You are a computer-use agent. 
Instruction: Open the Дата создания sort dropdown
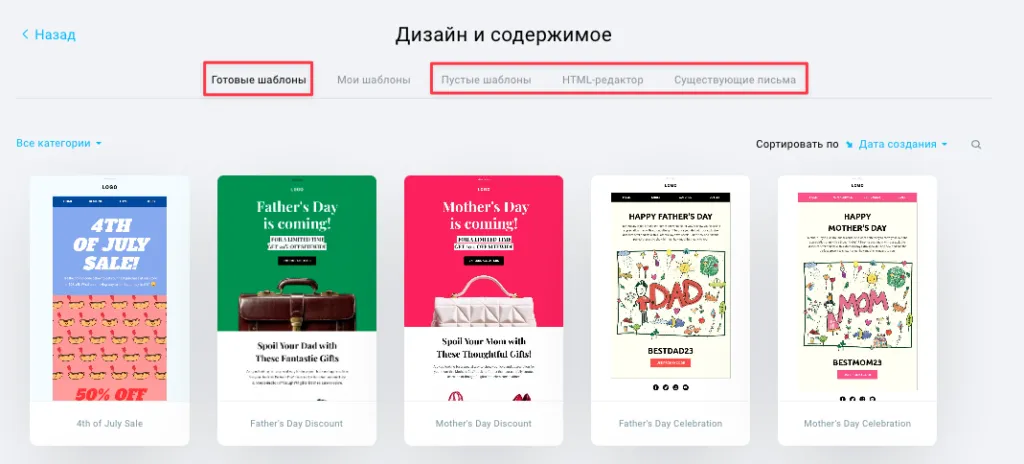(x=903, y=144)
